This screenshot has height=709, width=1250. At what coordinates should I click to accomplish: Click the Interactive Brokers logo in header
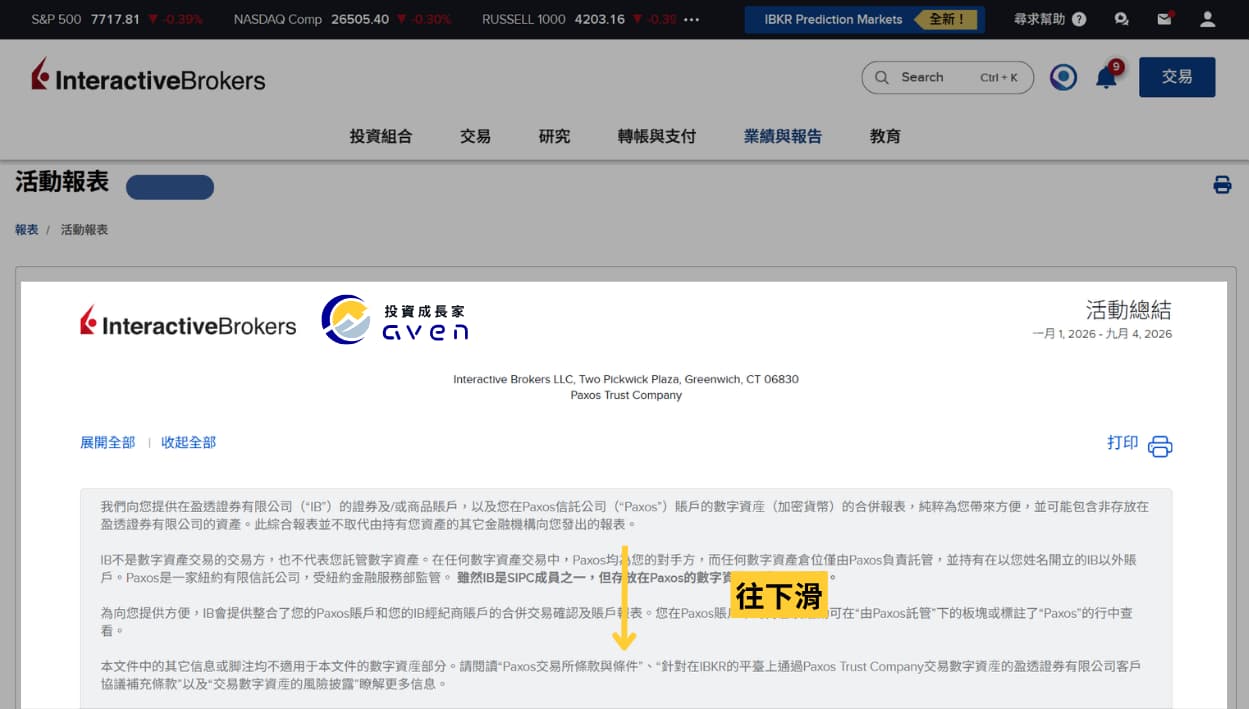click(148, 76)
